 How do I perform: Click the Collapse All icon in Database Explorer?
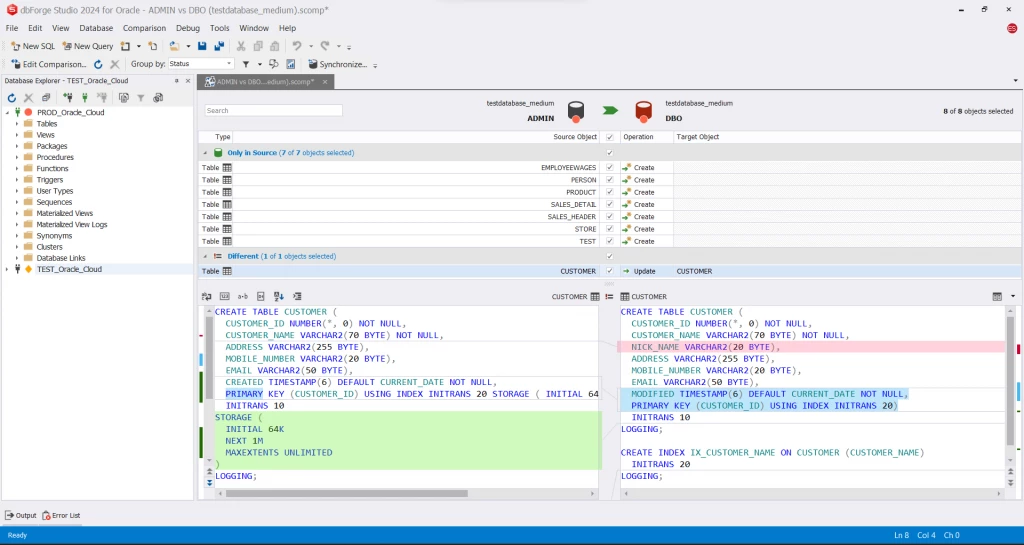[46, 98]
